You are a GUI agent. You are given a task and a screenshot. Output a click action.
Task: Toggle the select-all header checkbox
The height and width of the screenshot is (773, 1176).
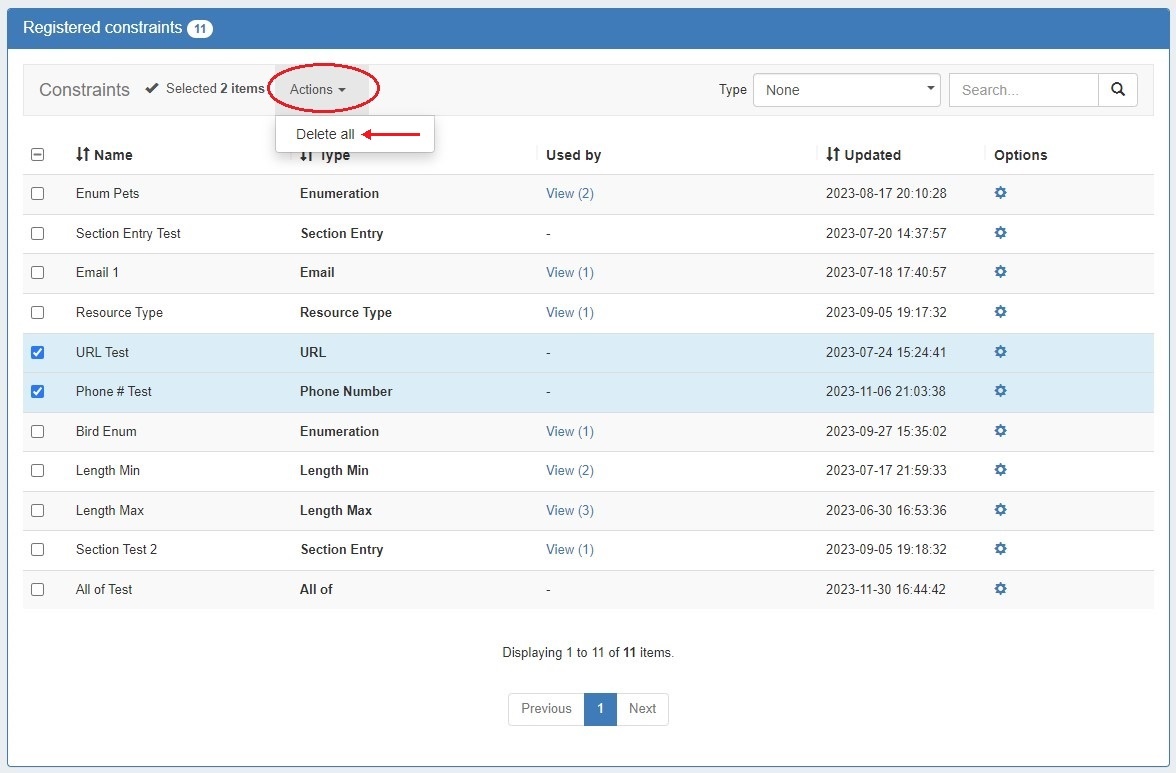click(x=38, y=155)
